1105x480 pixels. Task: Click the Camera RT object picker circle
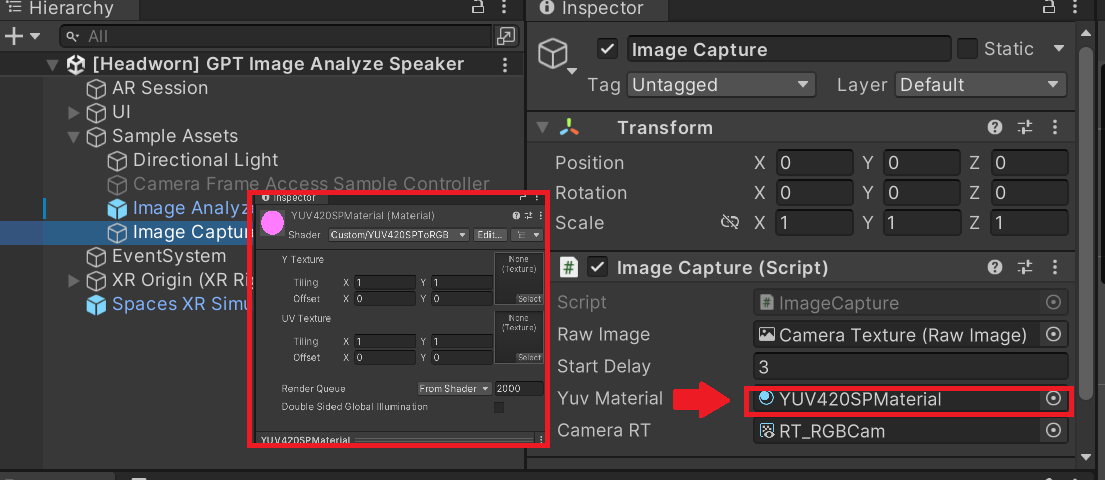1053,431
